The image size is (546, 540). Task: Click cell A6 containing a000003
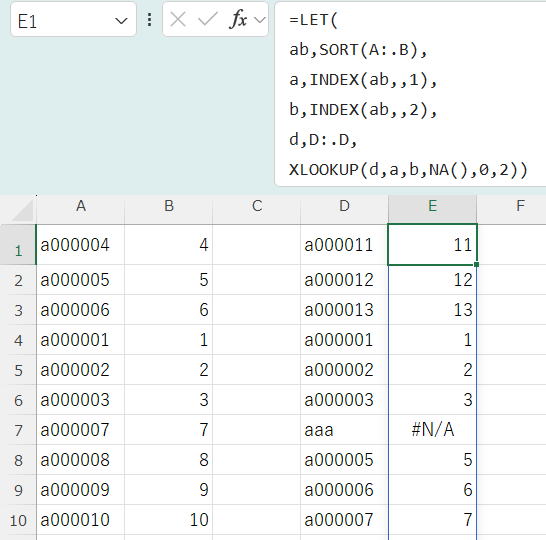click(x=80, y=400)
